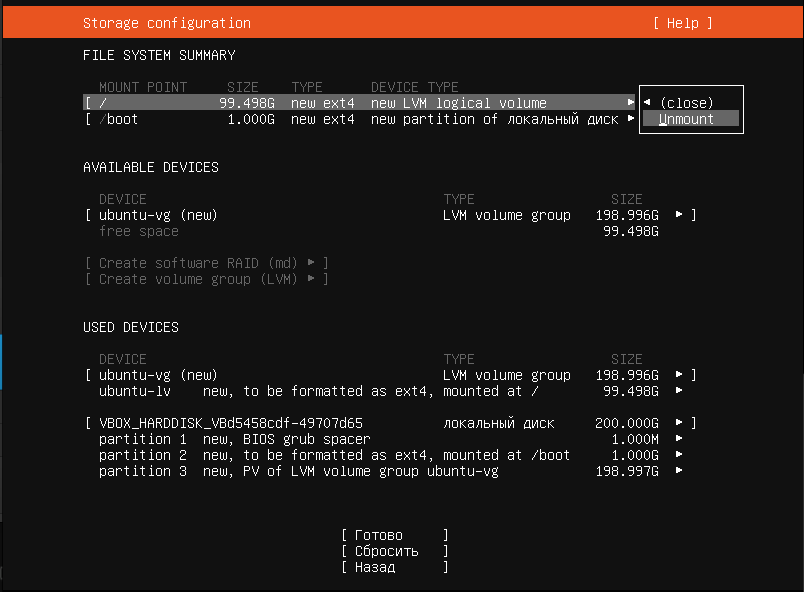The height and width of the screenshot is (592, 804).
Task: Expand arrow for partition 1 BIOS grub spacer
Action: pyautogui.click(x=681, y=439)
